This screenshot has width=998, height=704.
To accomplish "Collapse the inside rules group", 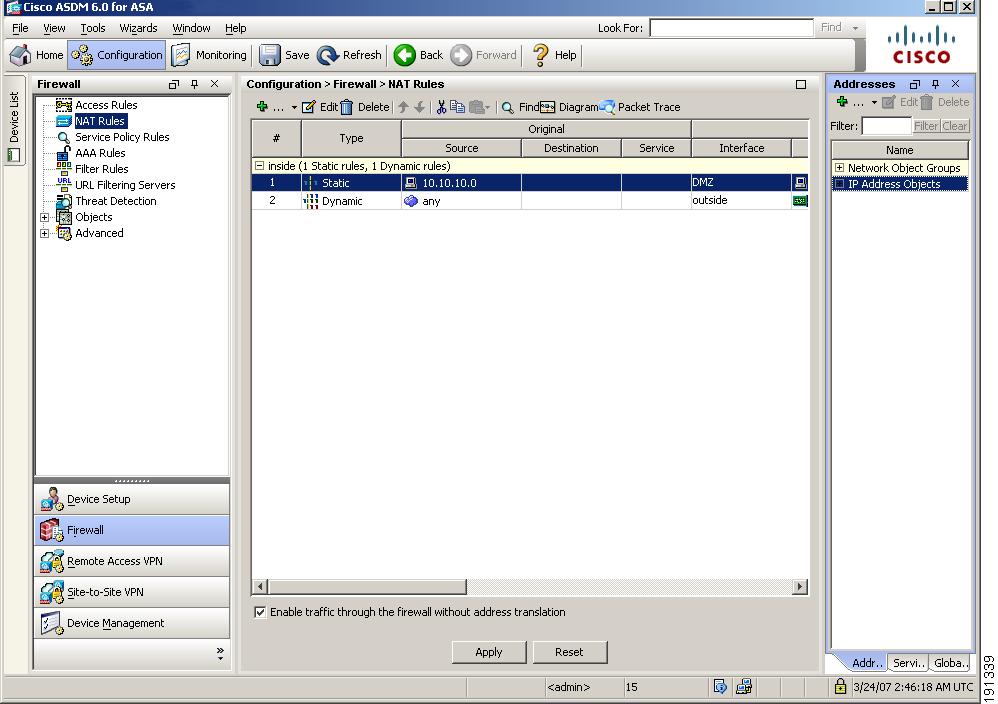I will [260, 166].
